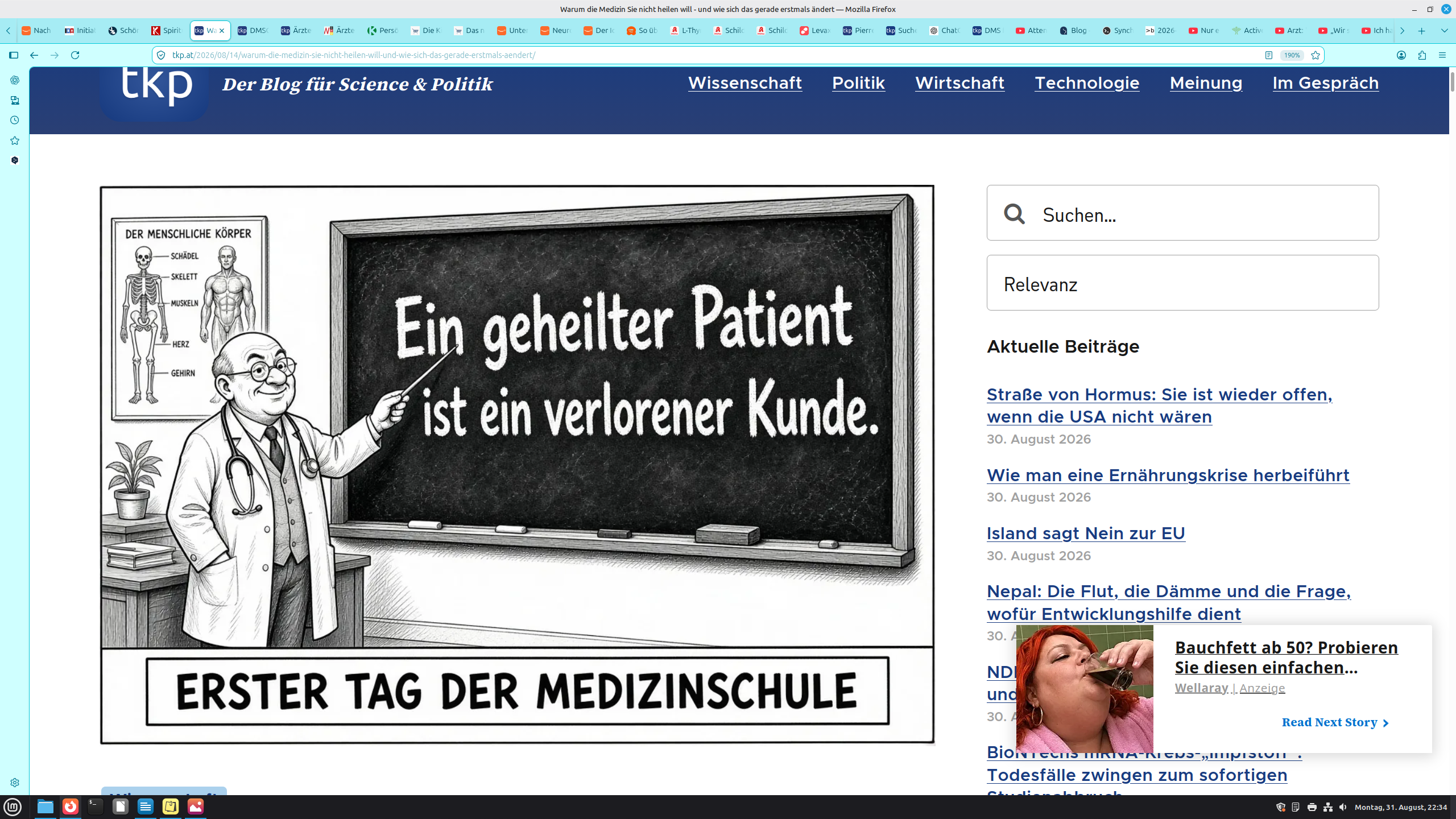Open 'Wie man eine Ernährungskrise herbeiführt' article

pyautogui.click(x=1168, y=475)
